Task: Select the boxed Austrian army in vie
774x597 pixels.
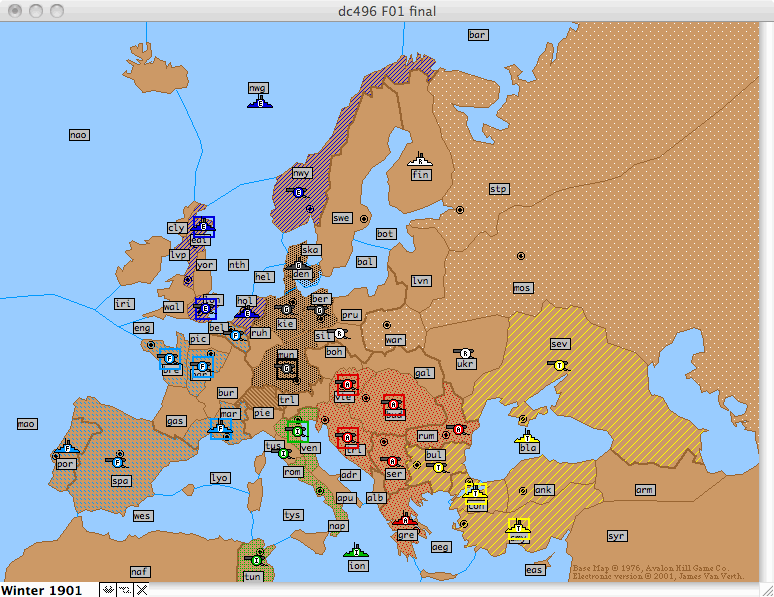Action: pos(347,385)
